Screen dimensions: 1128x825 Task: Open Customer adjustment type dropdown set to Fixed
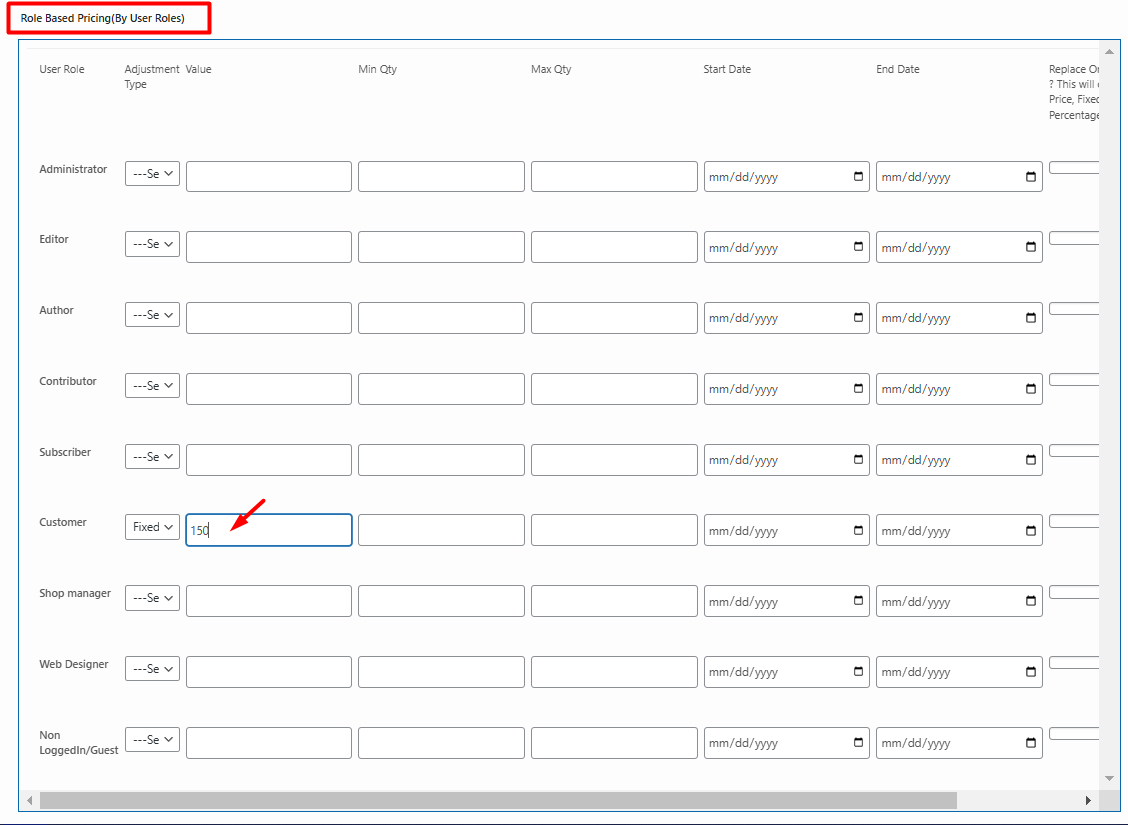152,527
